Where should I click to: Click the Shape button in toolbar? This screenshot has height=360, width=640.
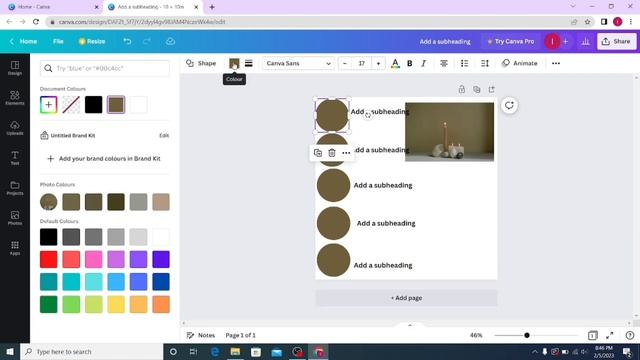point(201,63)
